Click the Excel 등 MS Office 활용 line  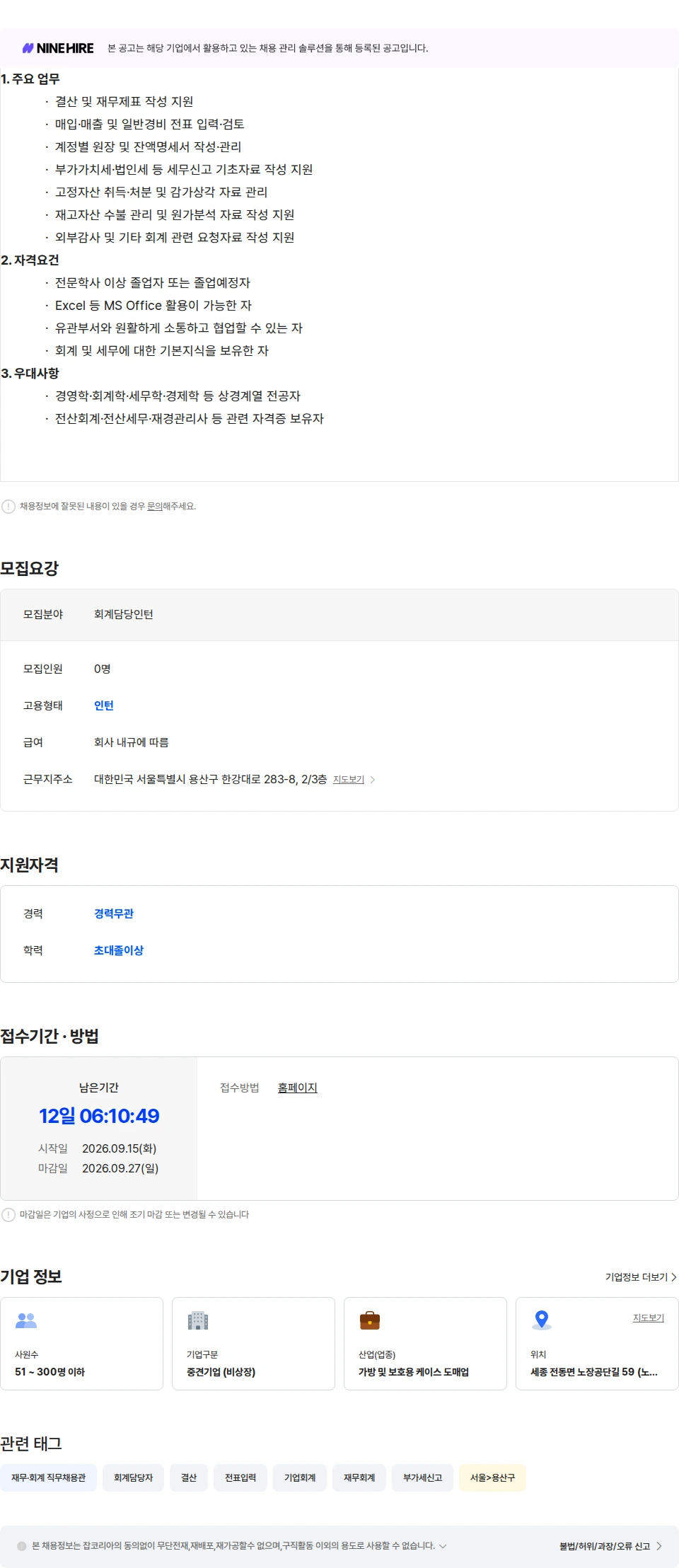pyautogui.click(x=153, y=305)
